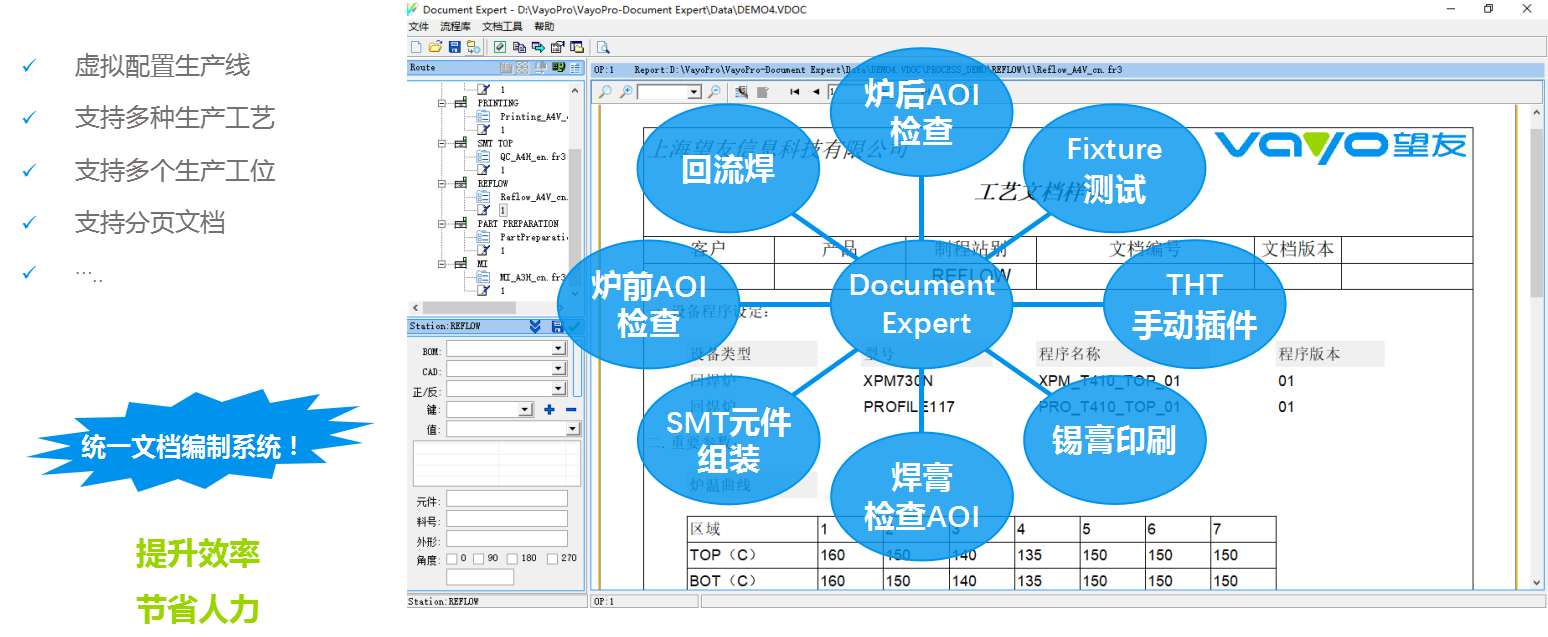Screen dimensions: 1548x637
Task: Click the XPM730N model cell
Action: click(898, 381)
